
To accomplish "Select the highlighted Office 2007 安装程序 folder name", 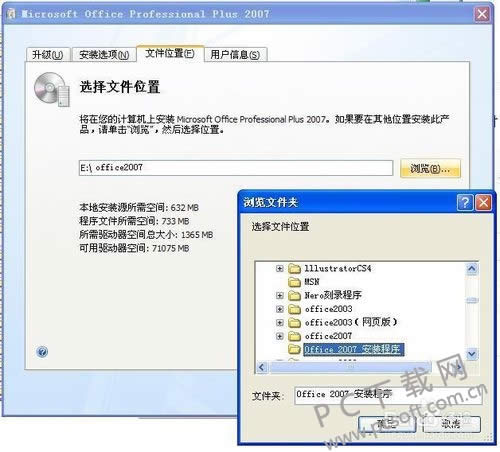I will pos(354,349).
